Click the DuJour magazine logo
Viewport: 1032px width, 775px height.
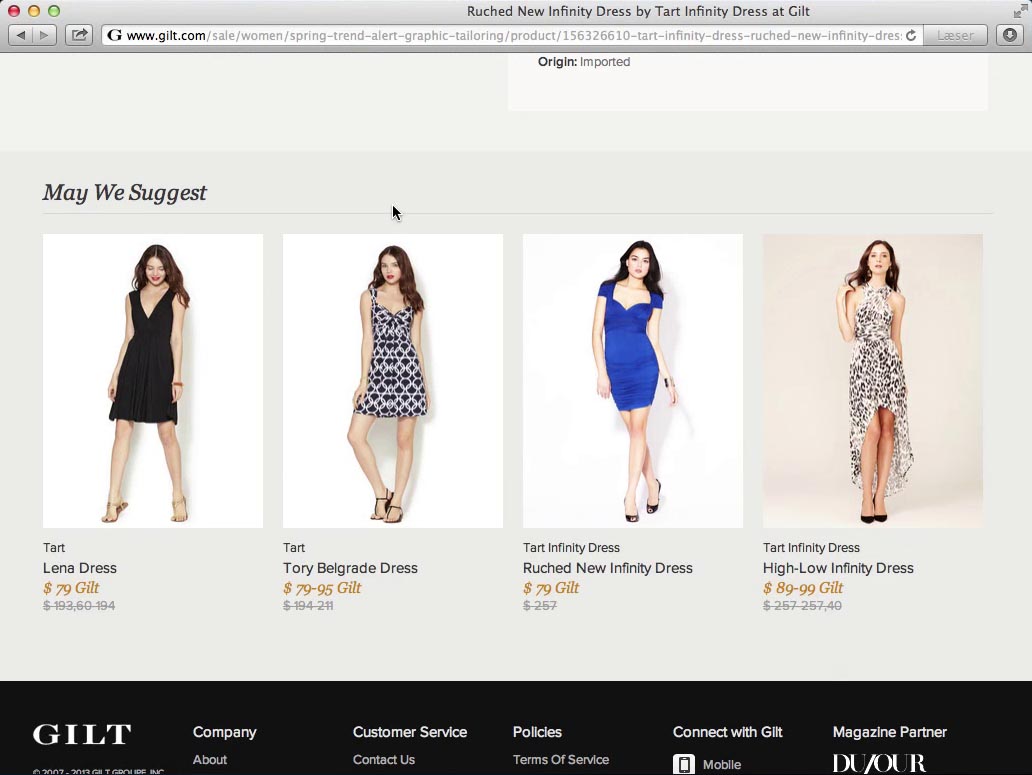coord(879,763)
